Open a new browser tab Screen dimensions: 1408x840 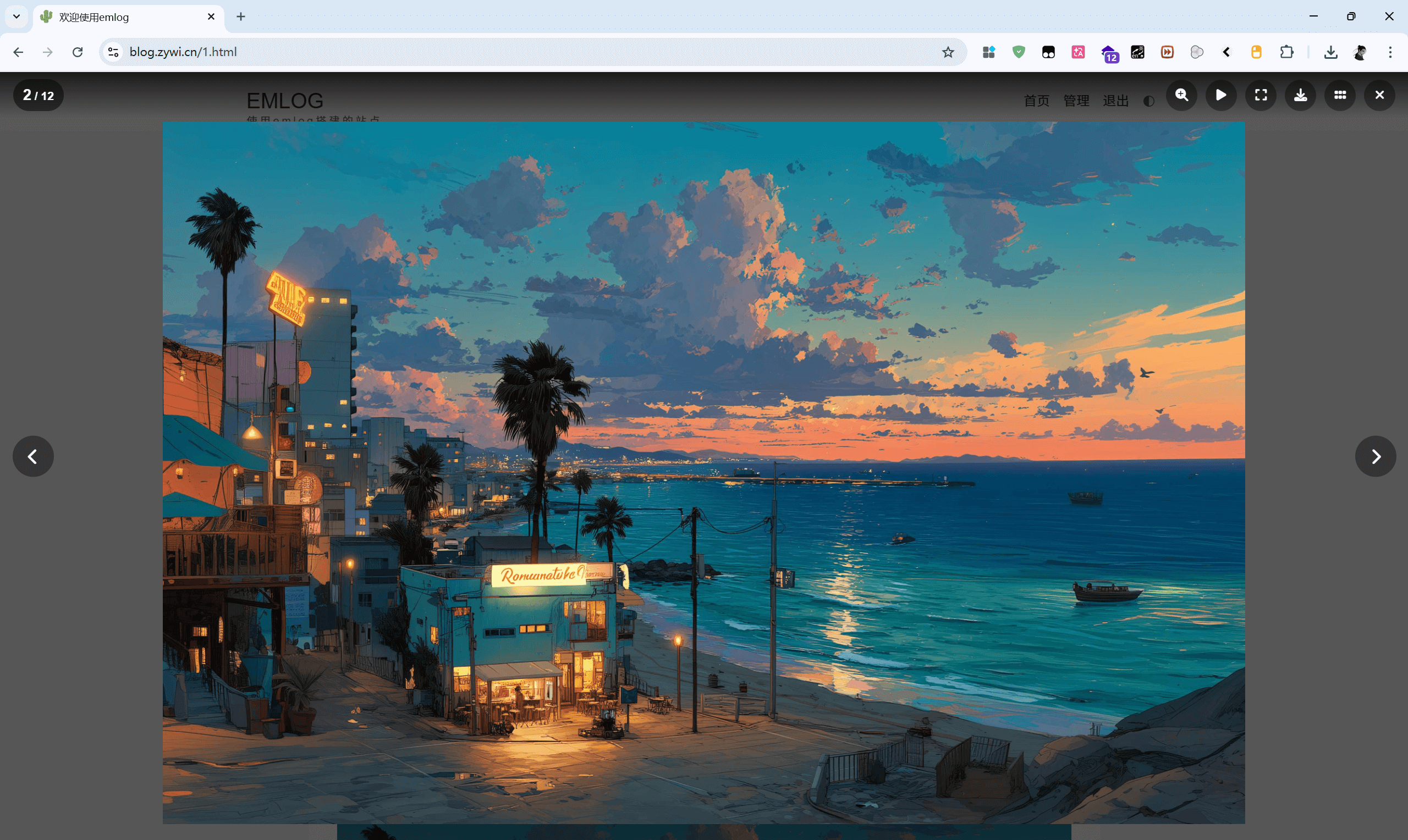point(240,16)
